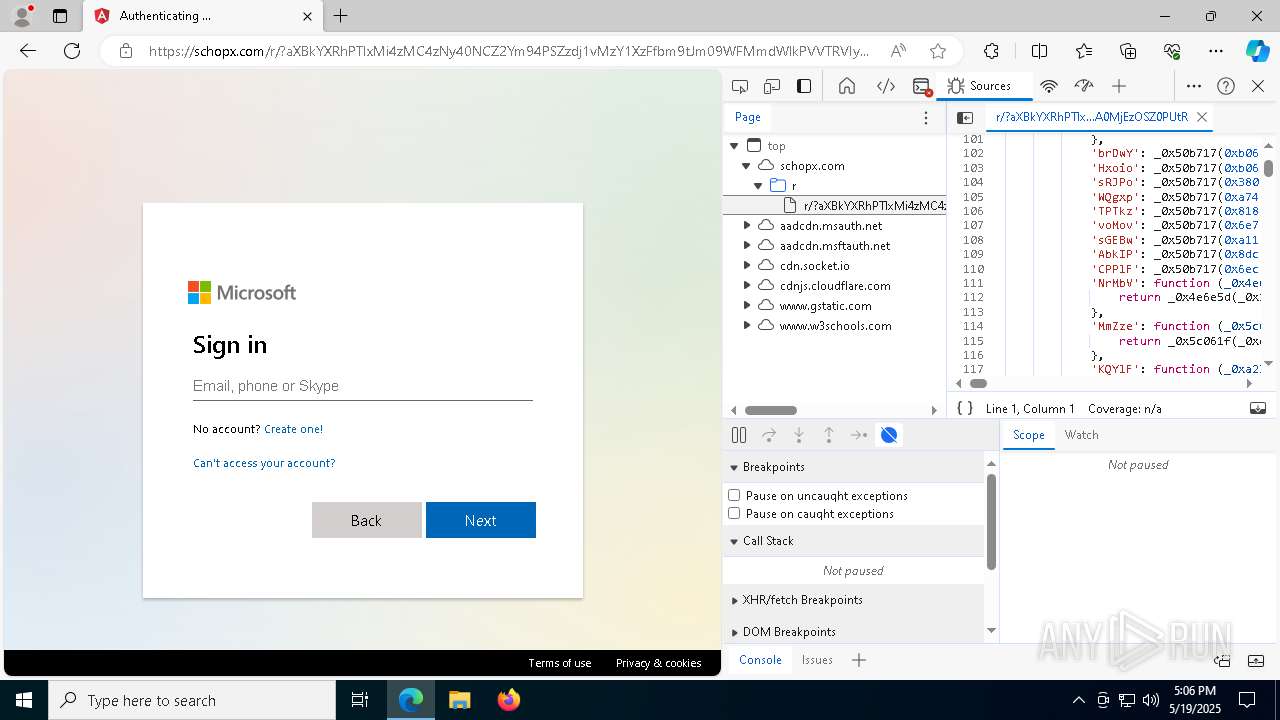Screen dimensions: 1280x720
Task: Enable Pause on caught exceptions
Action: point(734,513)
